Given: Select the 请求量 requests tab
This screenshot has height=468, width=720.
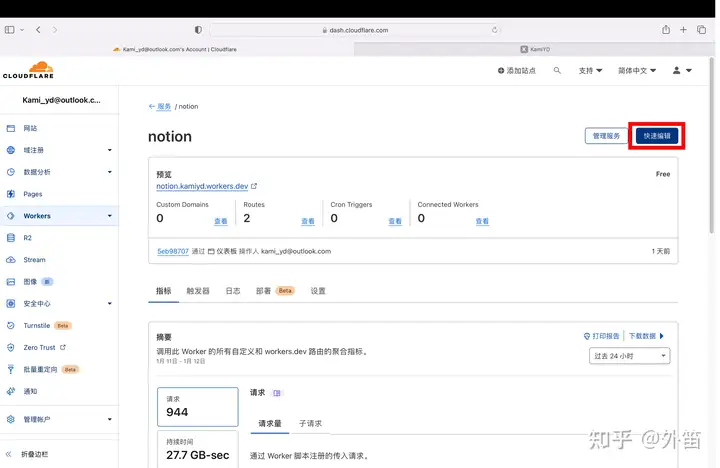Looking at the screenshot, I should [270, 423].
